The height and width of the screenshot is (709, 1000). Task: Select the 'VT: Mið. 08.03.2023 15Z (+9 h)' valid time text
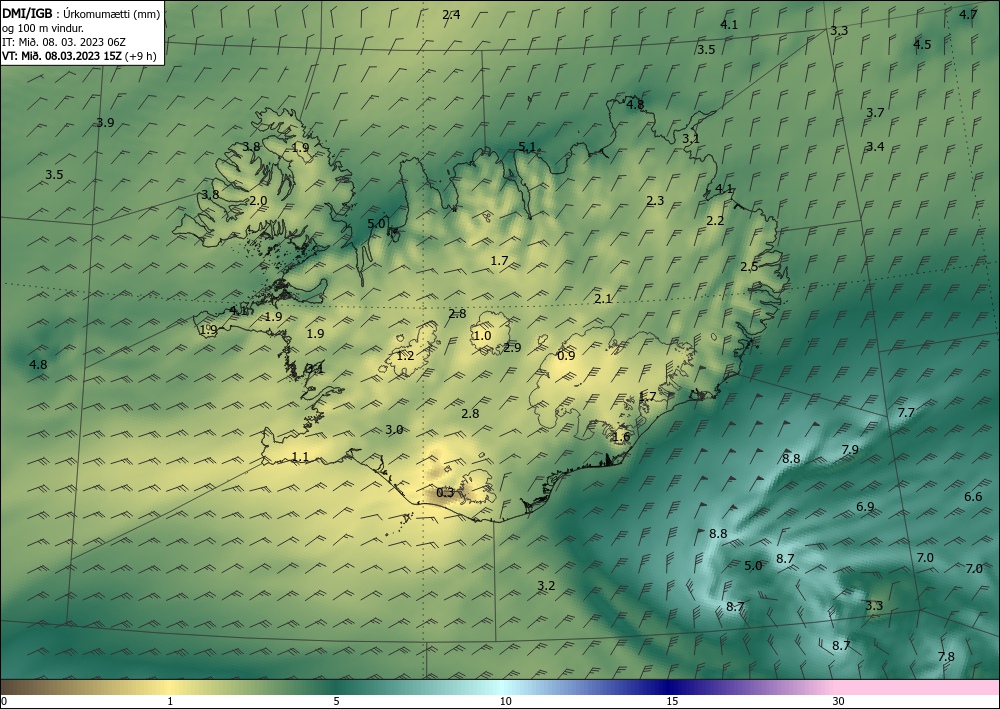coord(79,55)
